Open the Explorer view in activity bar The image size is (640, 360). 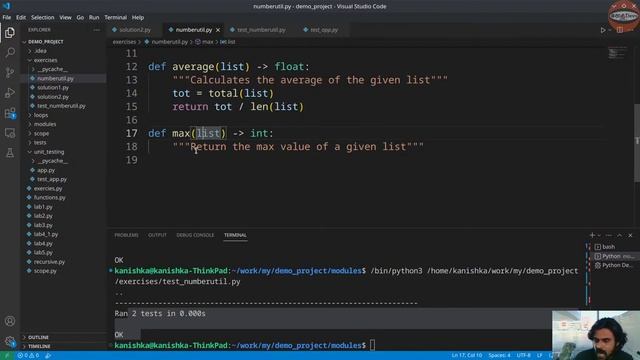click(10, 33)
